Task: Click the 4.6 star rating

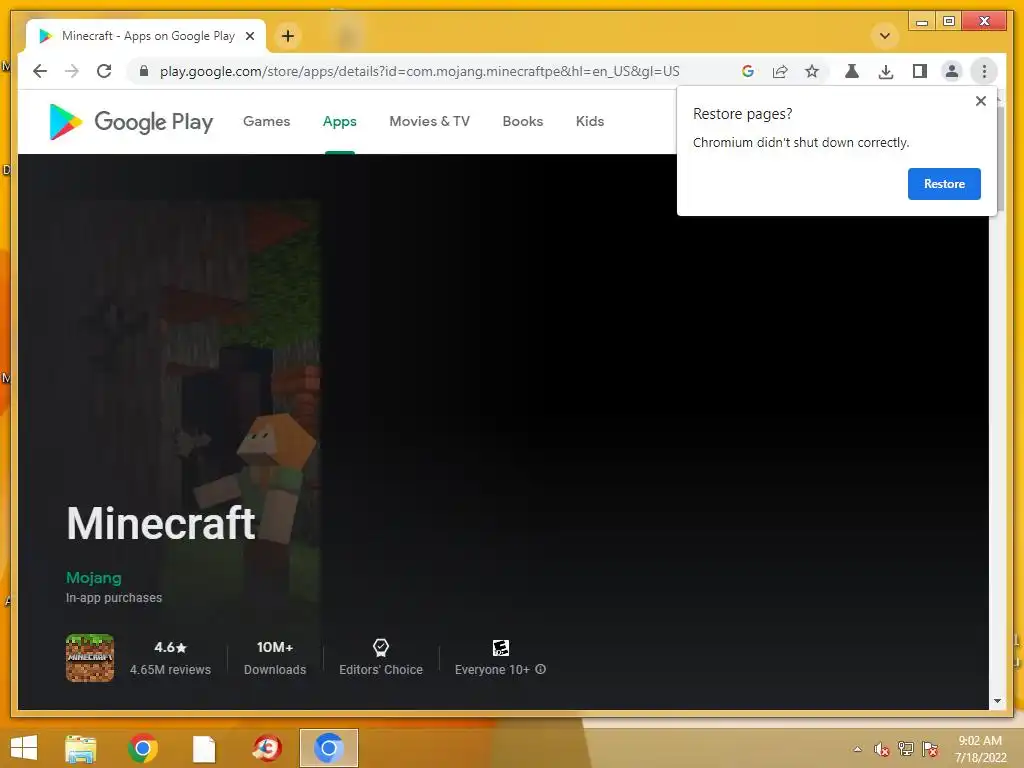Action: (170, 647)
